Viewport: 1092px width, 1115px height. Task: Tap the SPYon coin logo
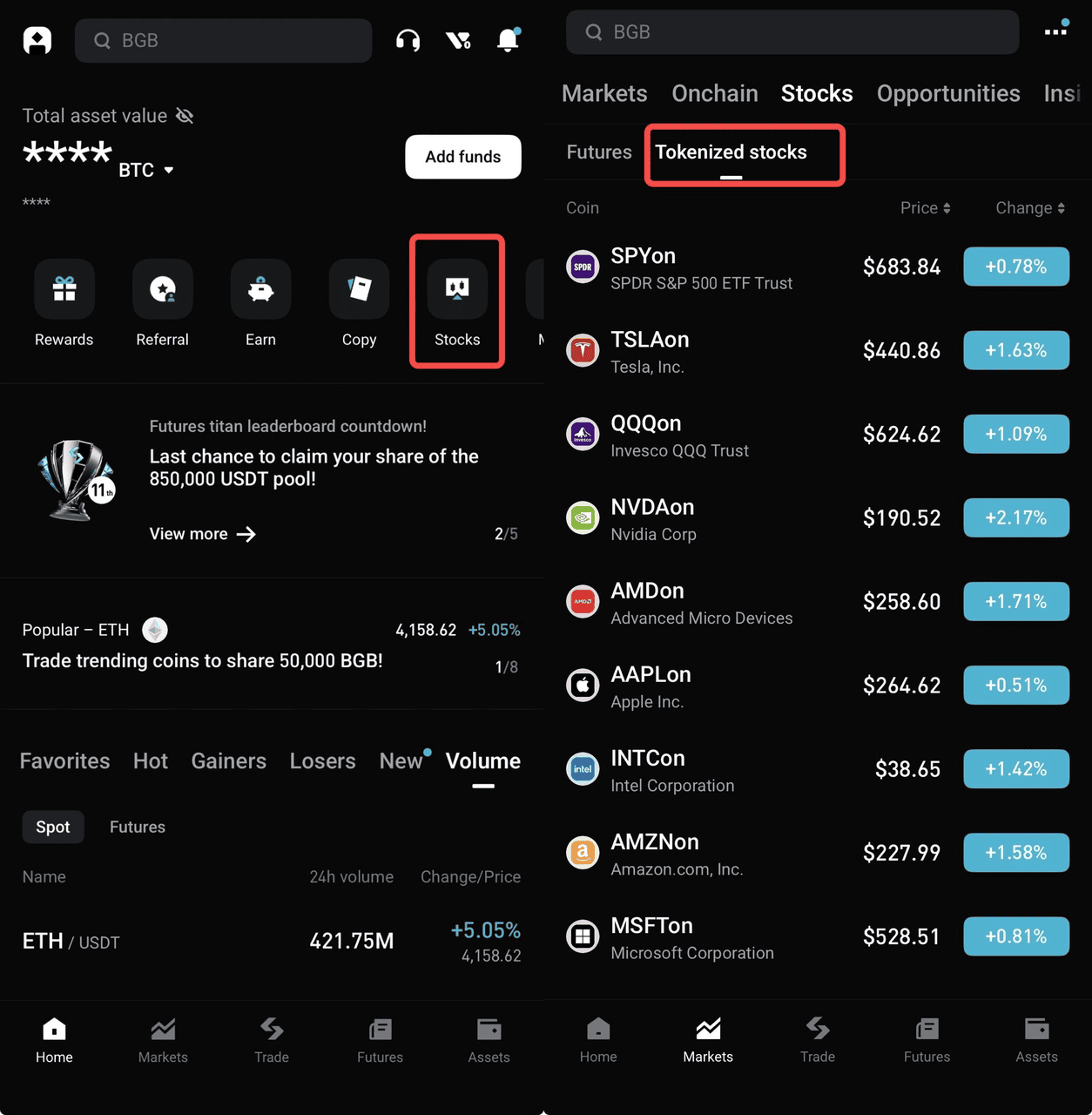point(582,267)
